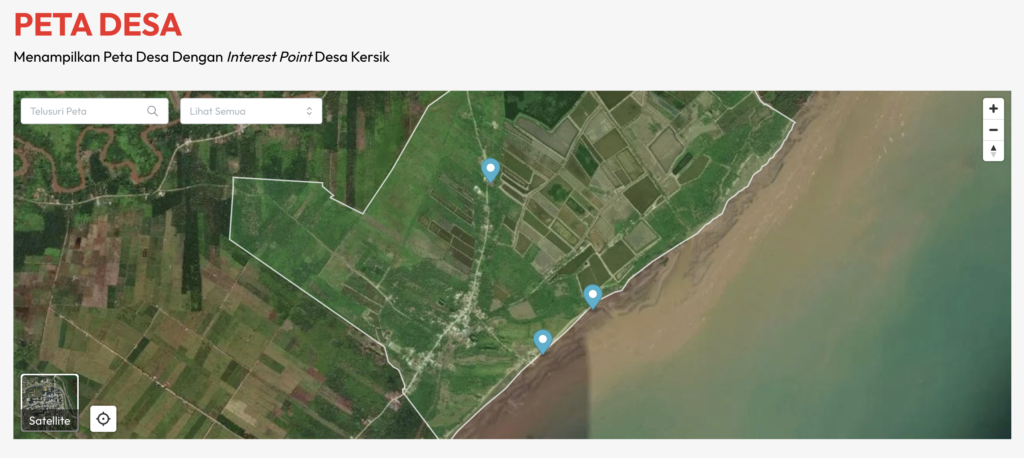Select the northernmost blue map marker
The height and width of the screenshot is (458, 1024).
point(490,170)
